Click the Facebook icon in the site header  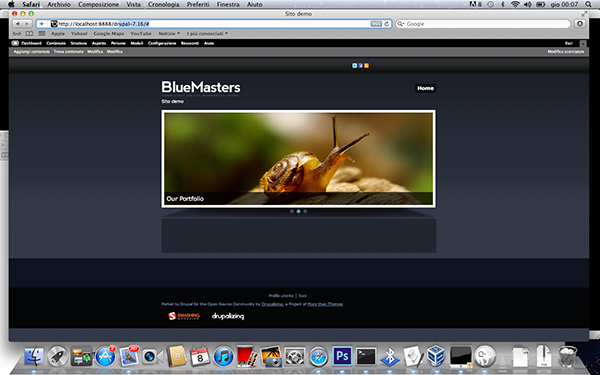click(x=360, y=66)
